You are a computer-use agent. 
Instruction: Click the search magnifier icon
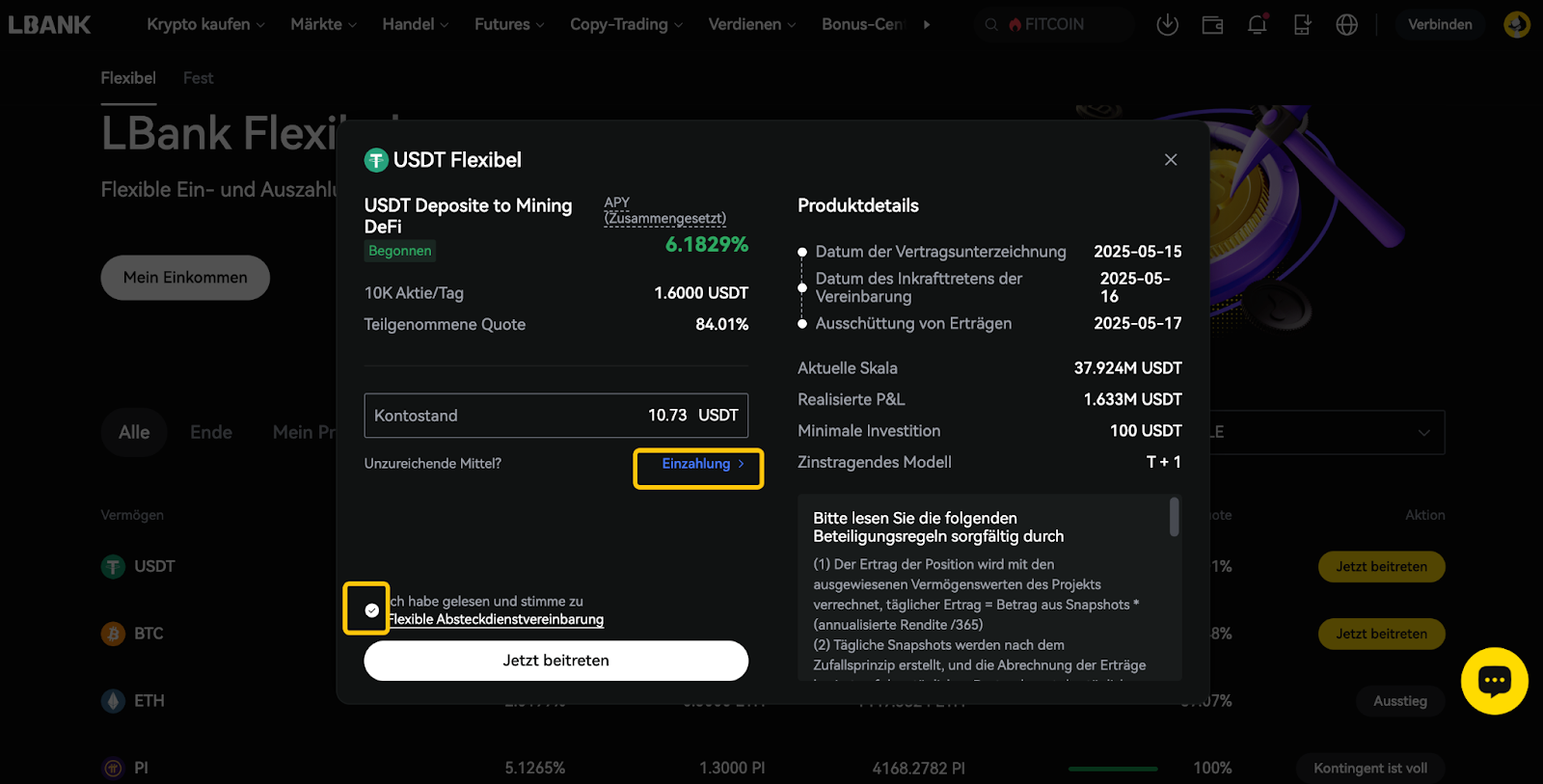[x=991, y=25]
